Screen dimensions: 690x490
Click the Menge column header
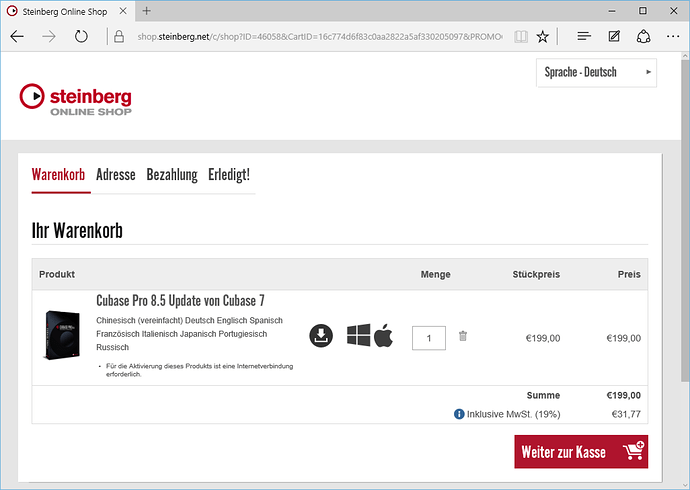click(x=436, y=274)
